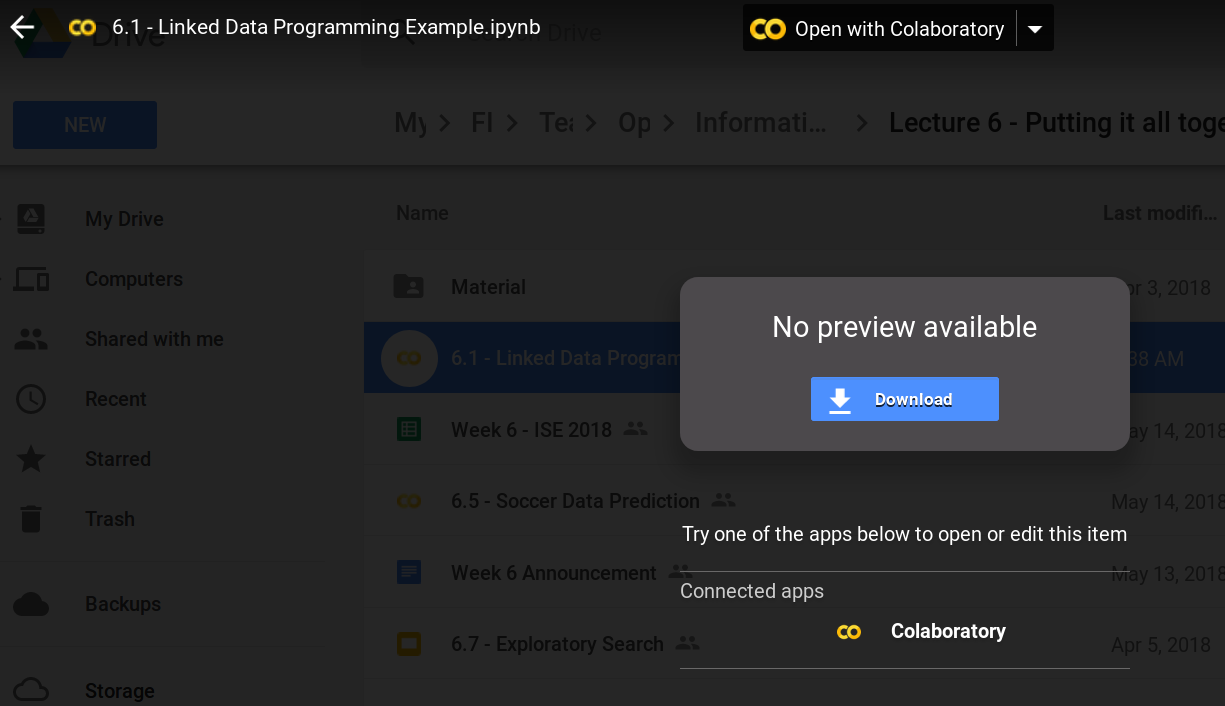Click the Open with Colaboratory button
The height and width of the screenshot is (706, 1225).
click(x=879, y=29)
